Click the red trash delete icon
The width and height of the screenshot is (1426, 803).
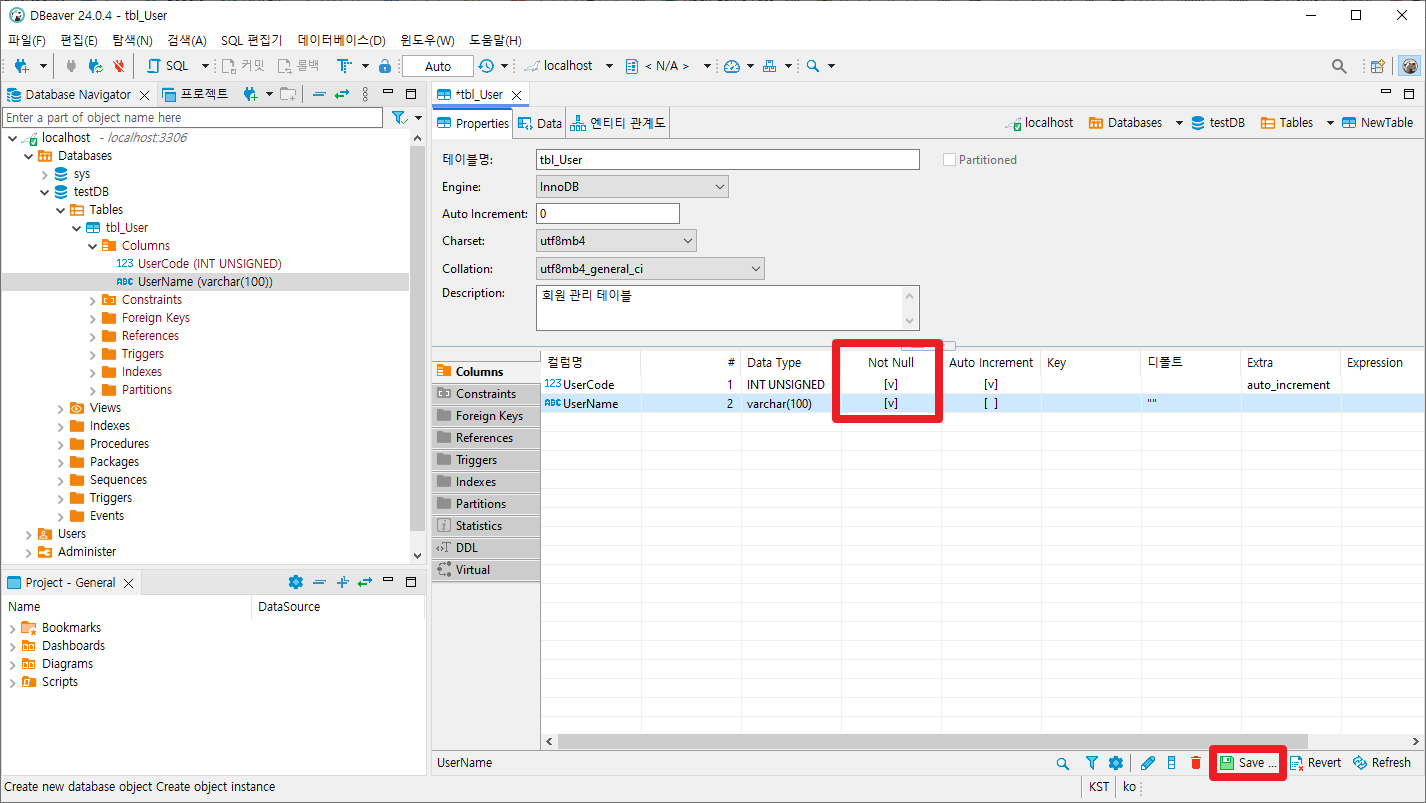click(x=1196, y=763)
